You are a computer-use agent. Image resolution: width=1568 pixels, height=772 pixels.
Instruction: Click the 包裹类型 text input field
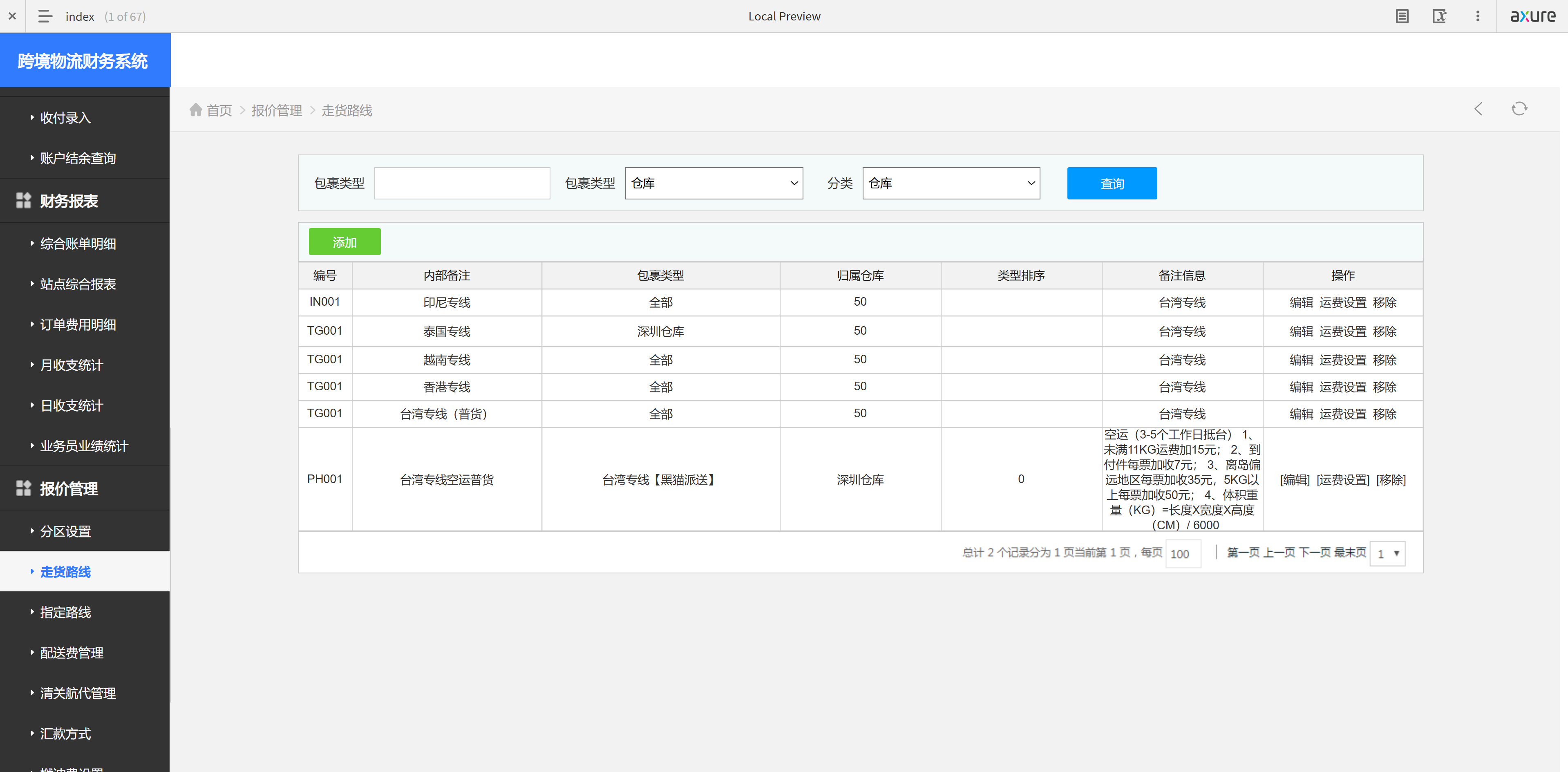click(462, 183)
